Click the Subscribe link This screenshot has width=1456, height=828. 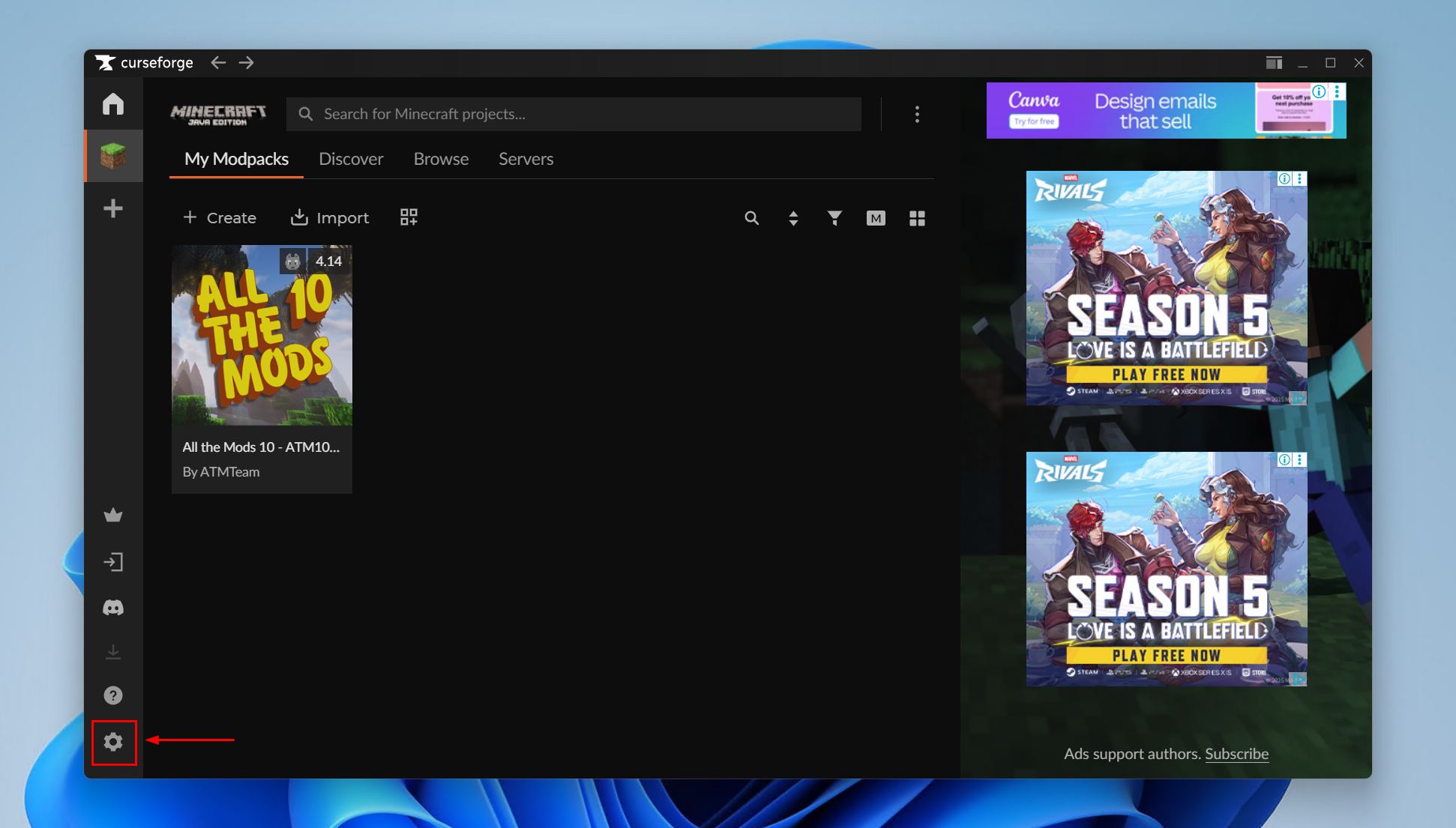pos(1236,754)
